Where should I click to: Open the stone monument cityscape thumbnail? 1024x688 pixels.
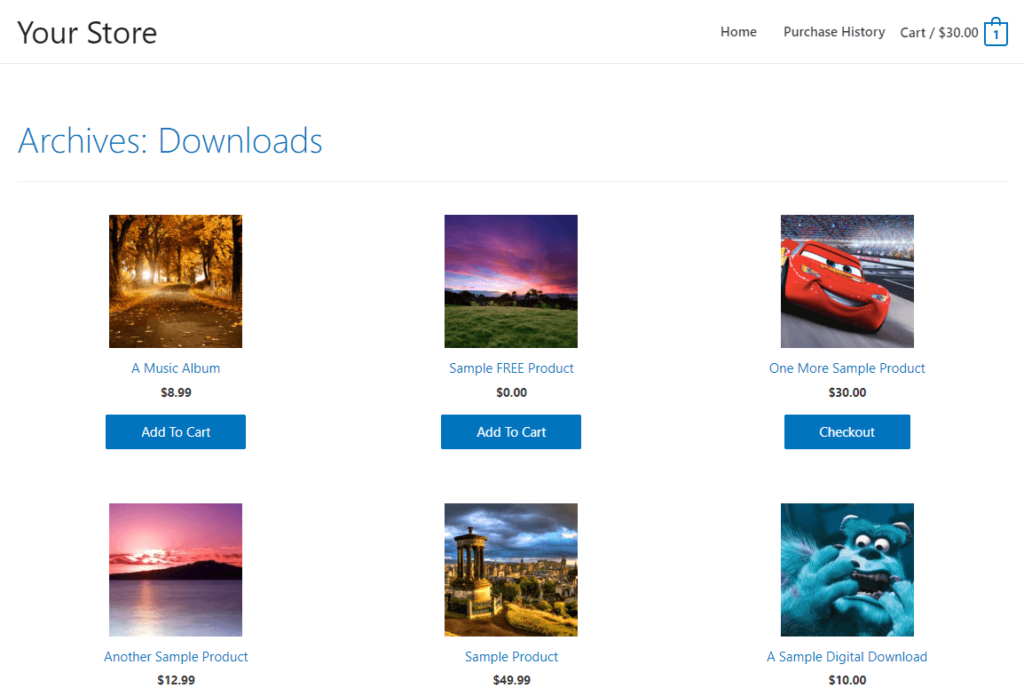pos(511,570)
